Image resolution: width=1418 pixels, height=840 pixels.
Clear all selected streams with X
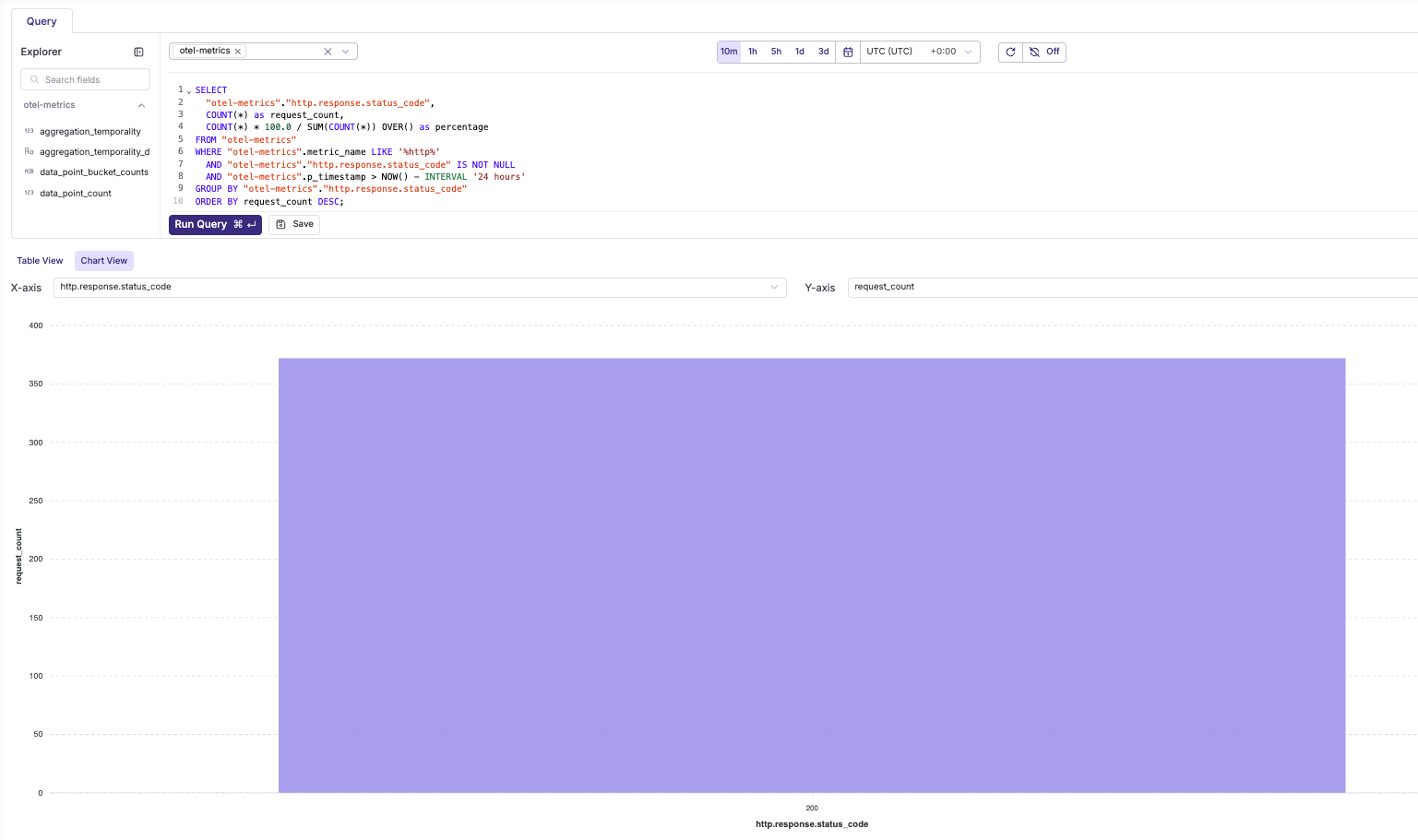pos(328,52)
